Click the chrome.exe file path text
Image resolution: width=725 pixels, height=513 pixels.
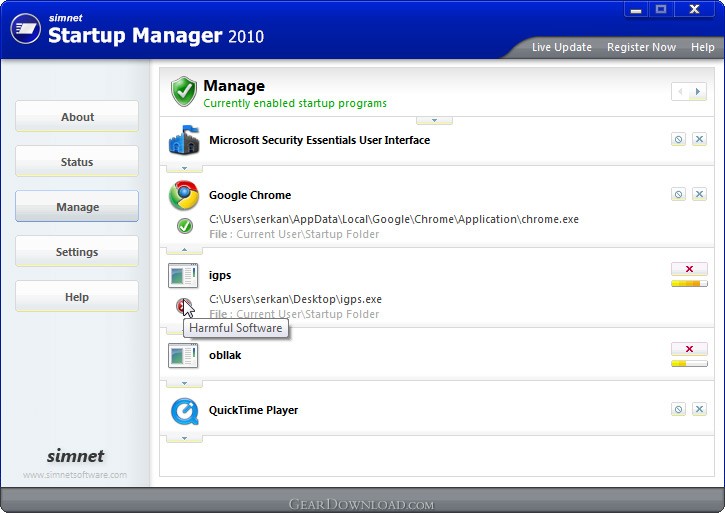coord(394,219)
